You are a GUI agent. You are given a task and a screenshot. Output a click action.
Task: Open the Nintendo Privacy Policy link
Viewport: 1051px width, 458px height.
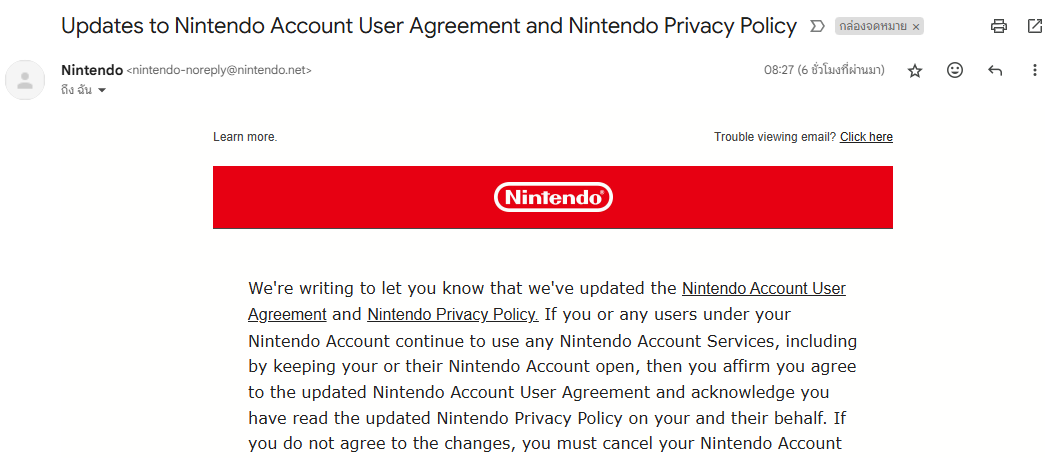(x=453, y=314)
